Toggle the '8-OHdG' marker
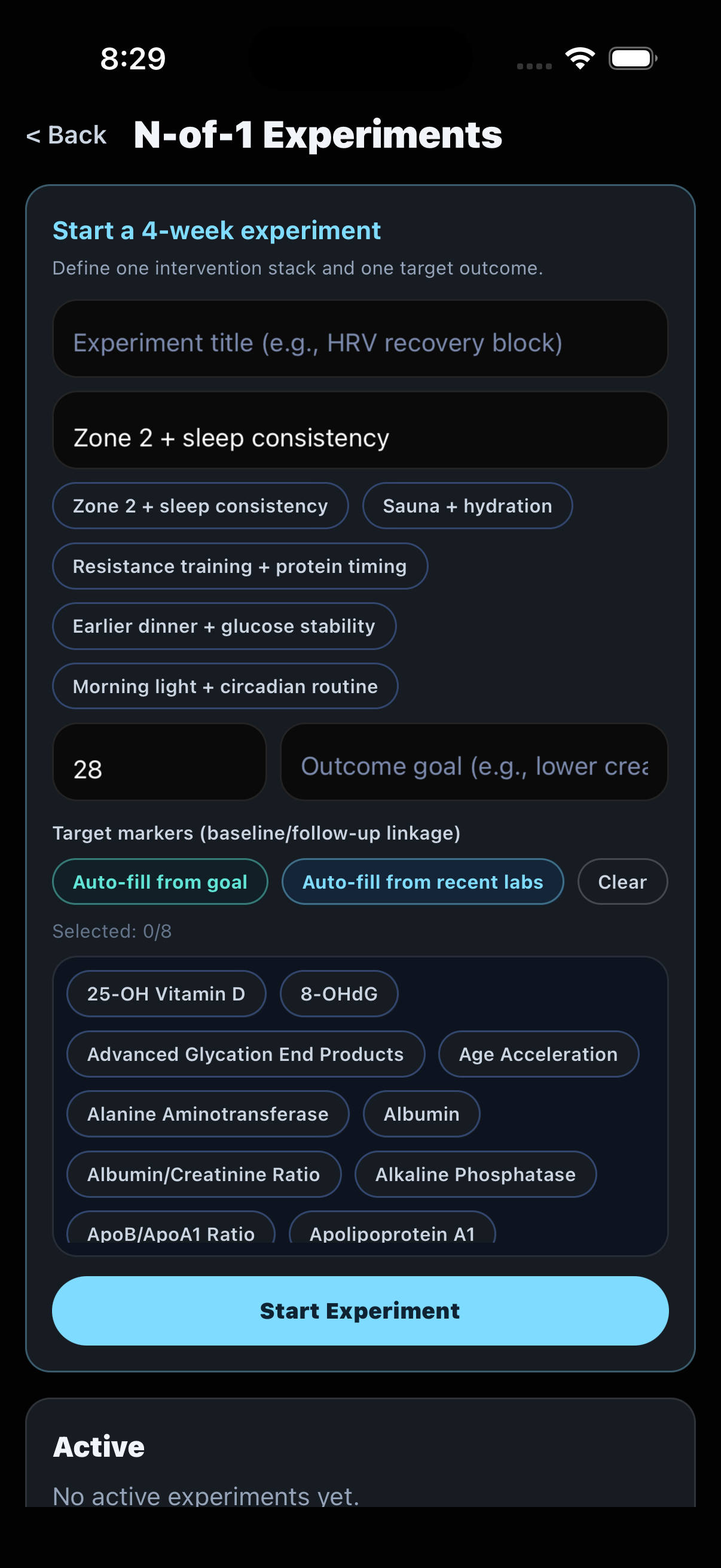Image resolution: width=721 pixels, height=1568 pixels. pos(339,993)
